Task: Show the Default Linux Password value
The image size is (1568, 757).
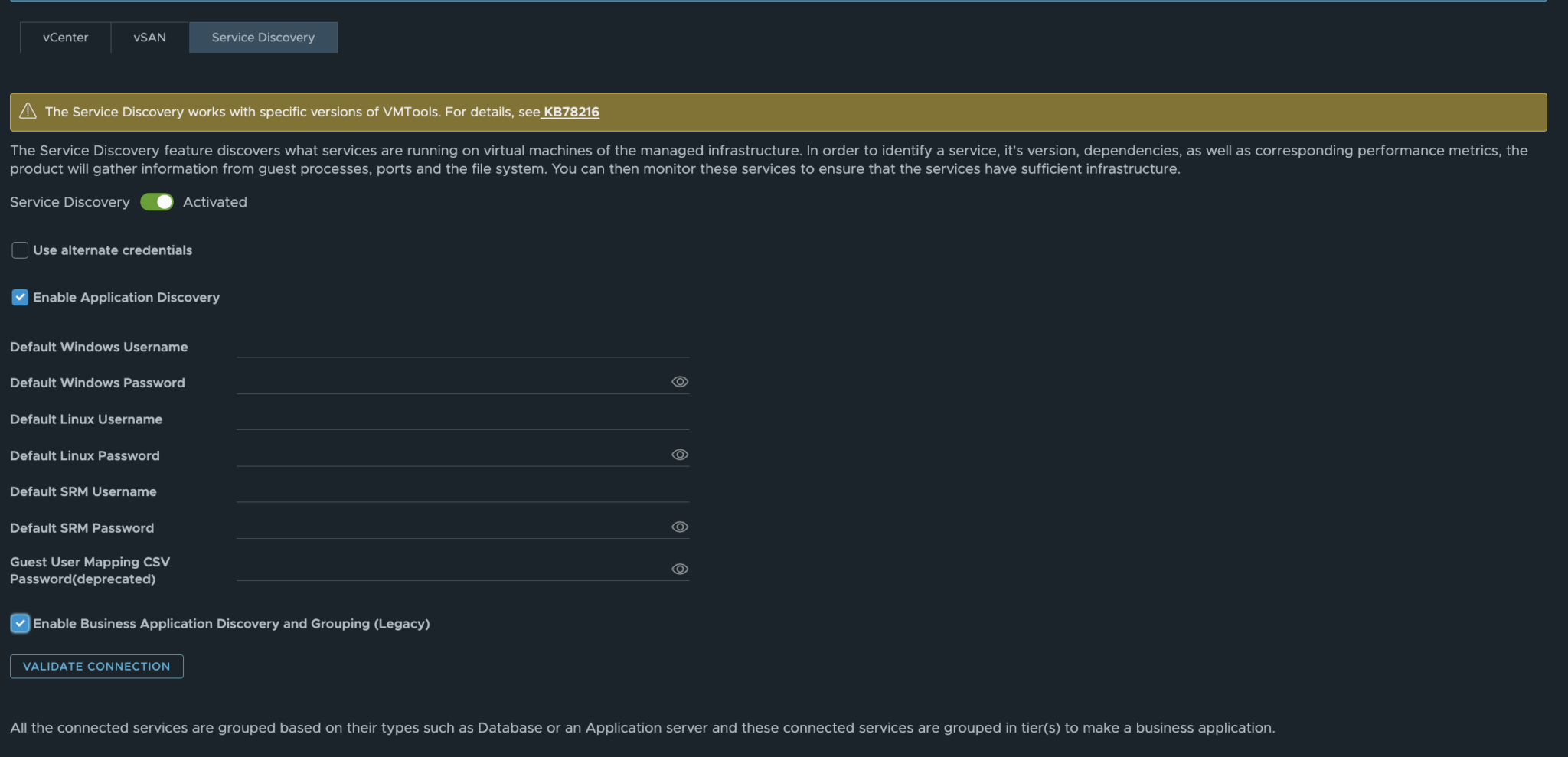Action: (x=680, y=454)
